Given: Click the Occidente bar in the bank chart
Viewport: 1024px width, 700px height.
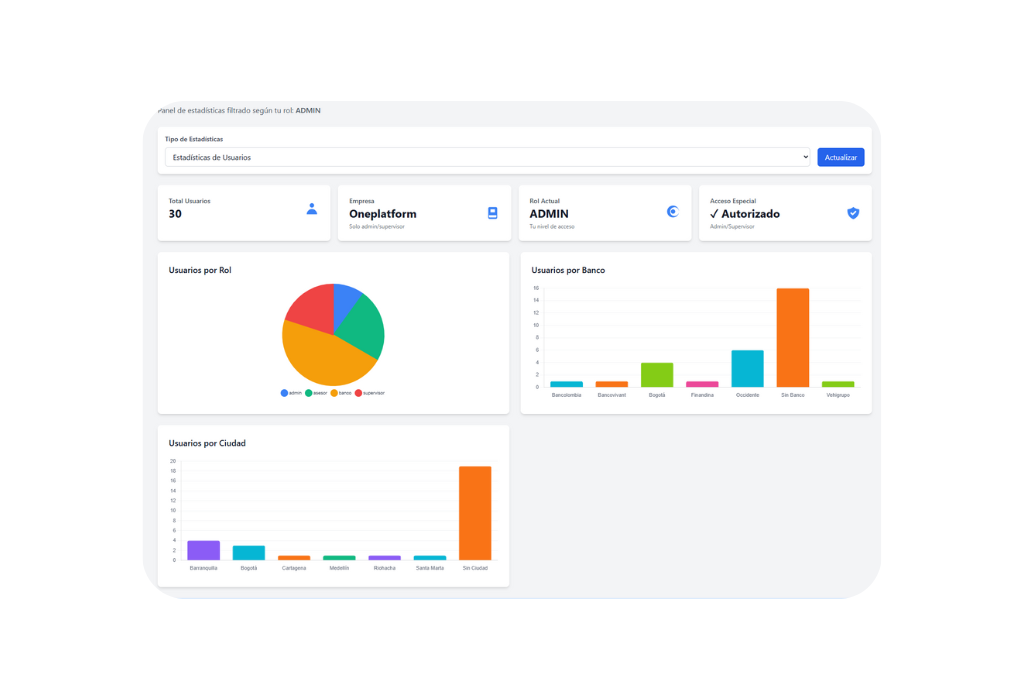Looking at the screenshot, I should point(747,368).
